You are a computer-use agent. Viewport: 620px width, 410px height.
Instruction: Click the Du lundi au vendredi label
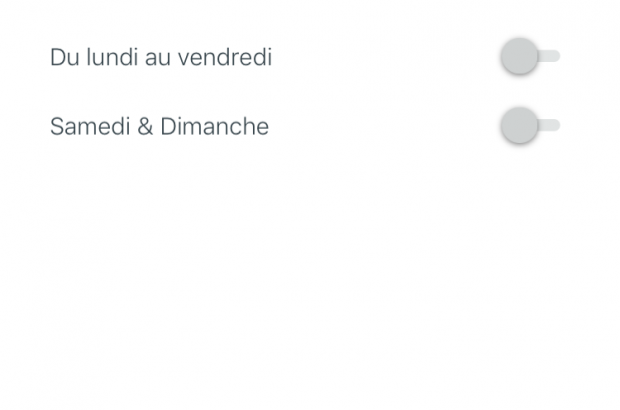(x=161, y=57)
